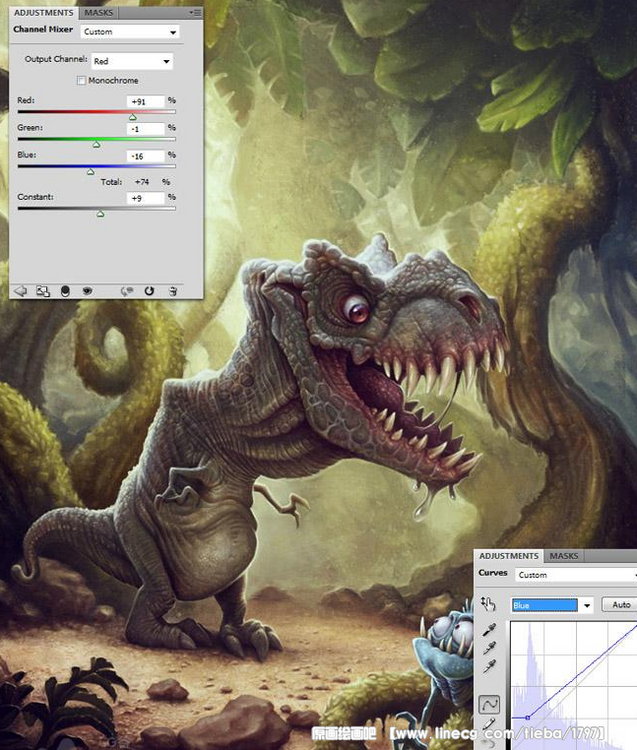
Task: Delete this adjustment layer trash icon
Action: point(173,291)
